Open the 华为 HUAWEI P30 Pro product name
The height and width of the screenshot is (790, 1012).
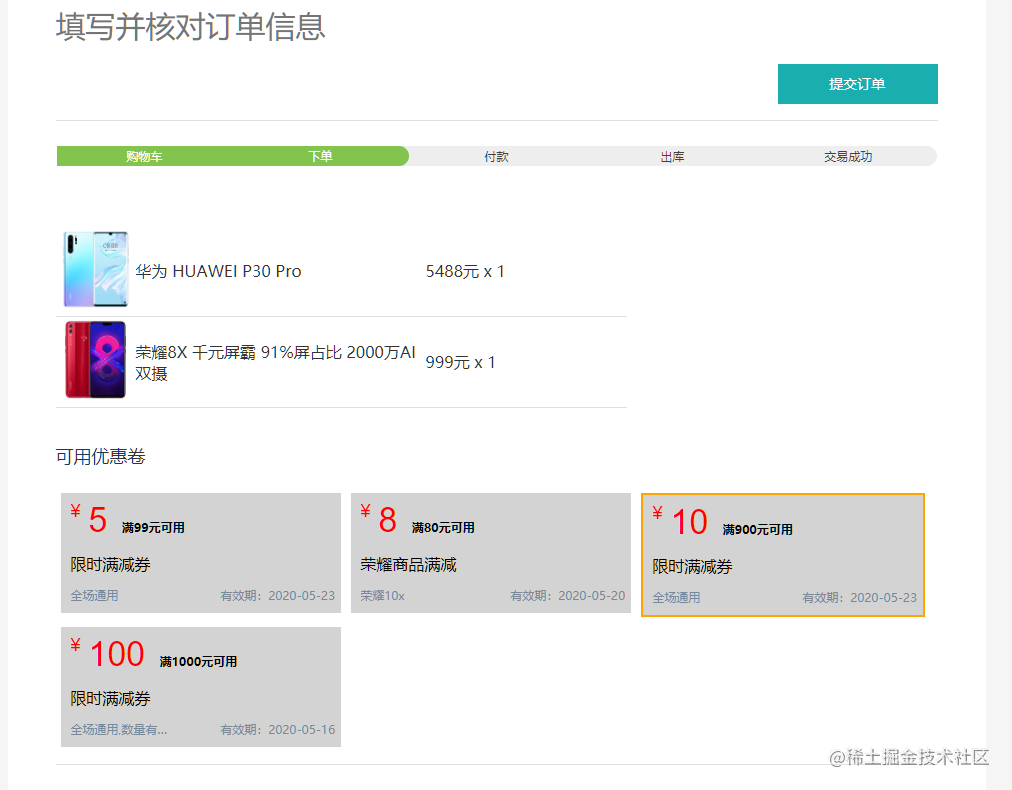point(218,271)
